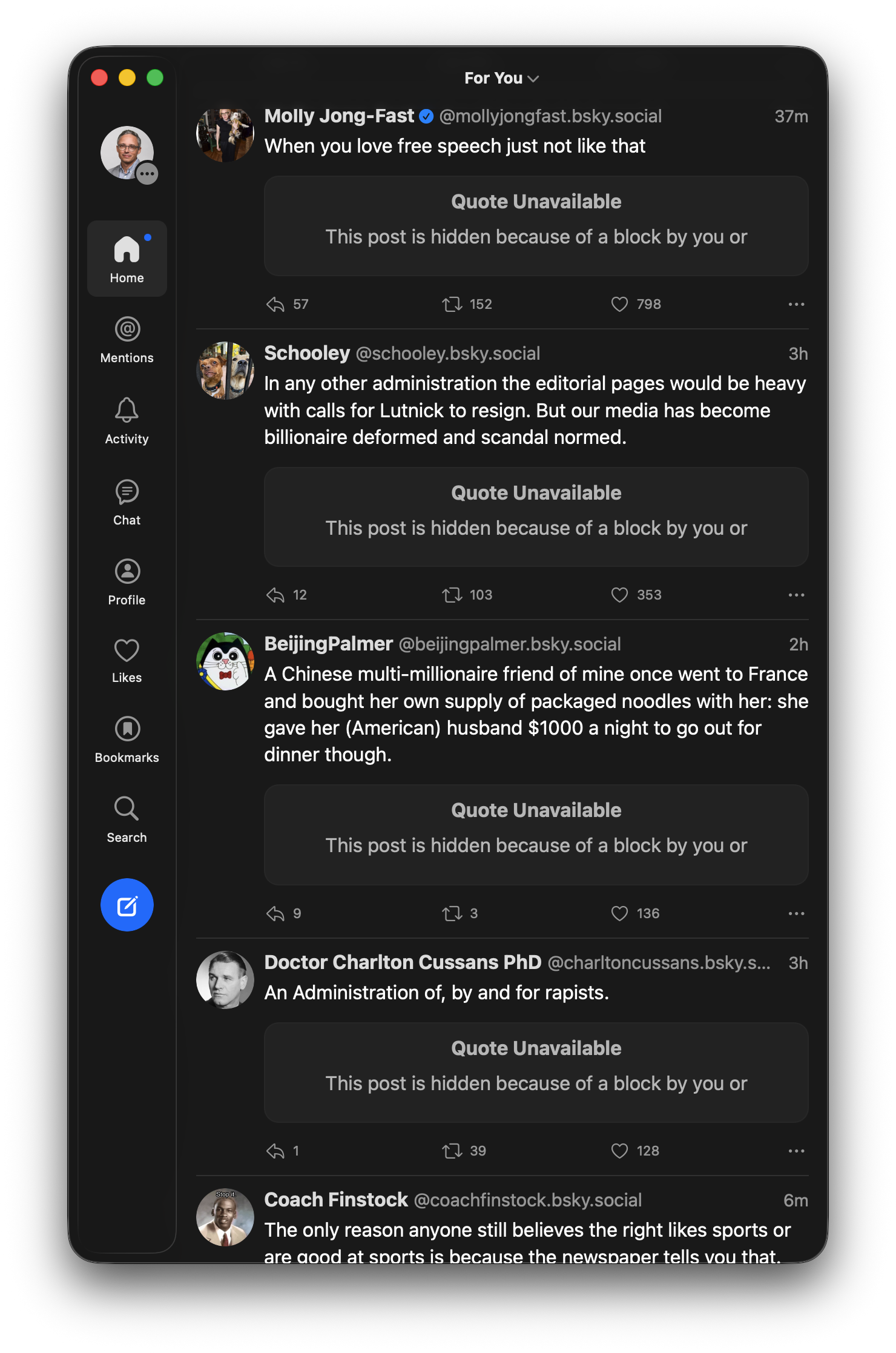Open Search from the sidebar
The image size is (896, 1353).
[127, 819]
